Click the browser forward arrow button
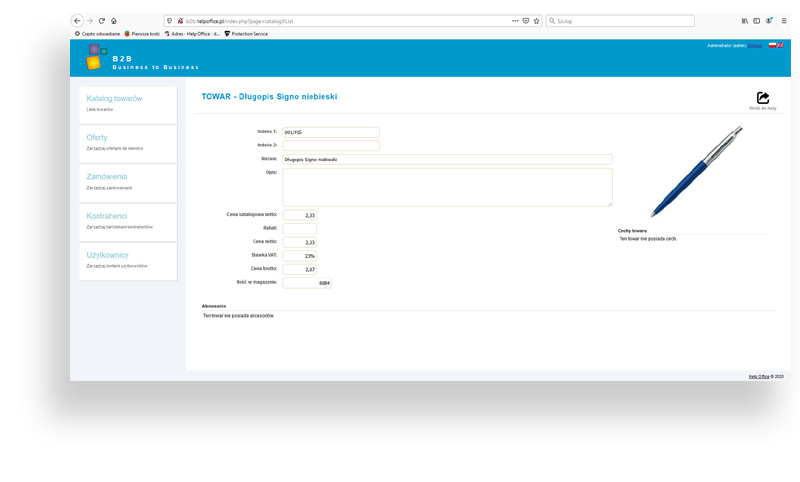The height and width of the screenshot is (482, 800). pos(90,21)
